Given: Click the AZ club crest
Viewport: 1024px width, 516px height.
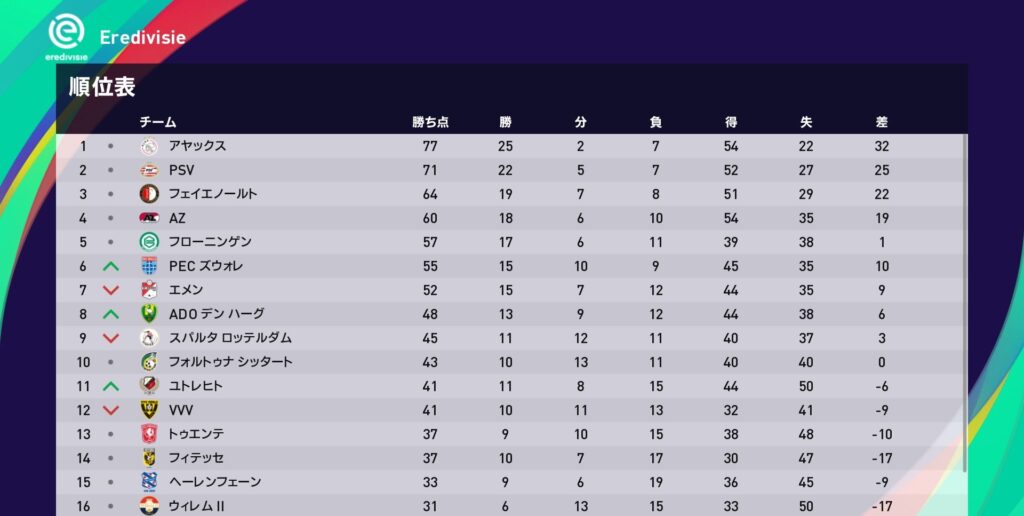Looking at the screenshot, I should [149, 218].
